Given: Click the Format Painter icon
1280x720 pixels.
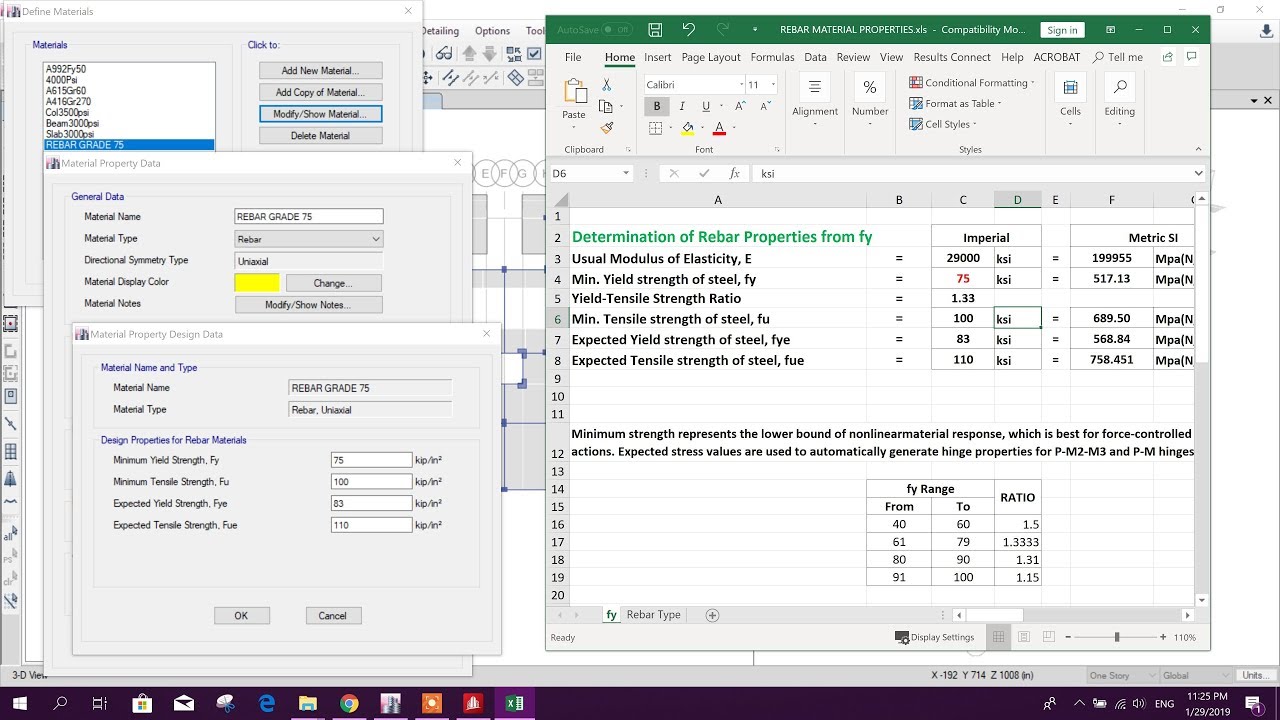Looking at the screenshot, I should pos(607,128).
